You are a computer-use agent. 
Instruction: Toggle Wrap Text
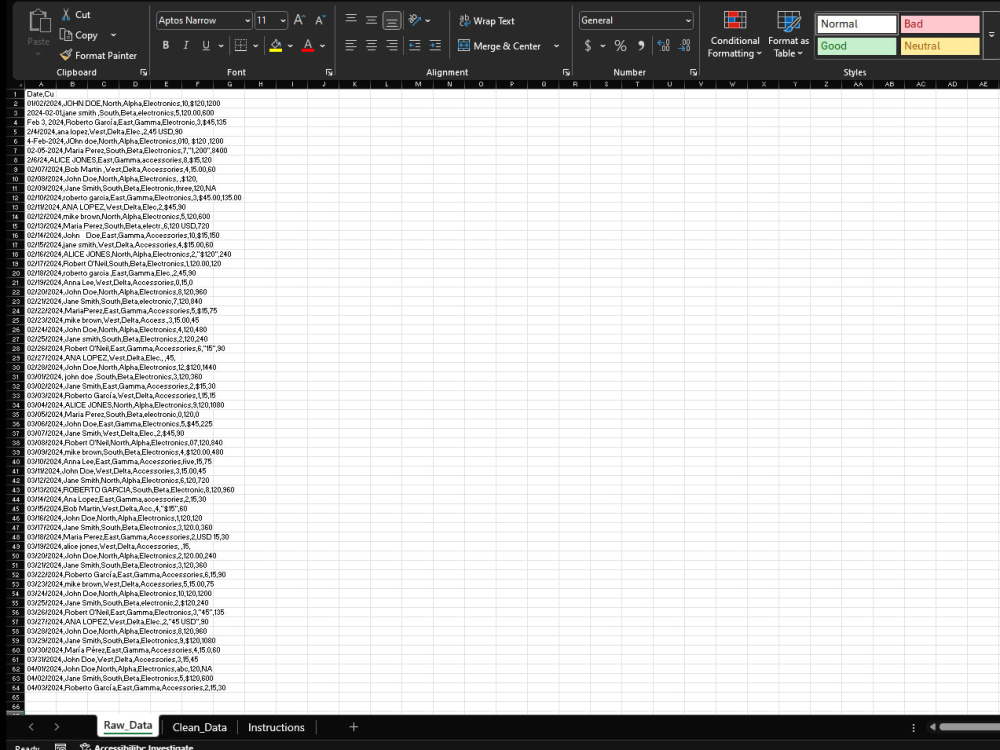click(487, 20)
